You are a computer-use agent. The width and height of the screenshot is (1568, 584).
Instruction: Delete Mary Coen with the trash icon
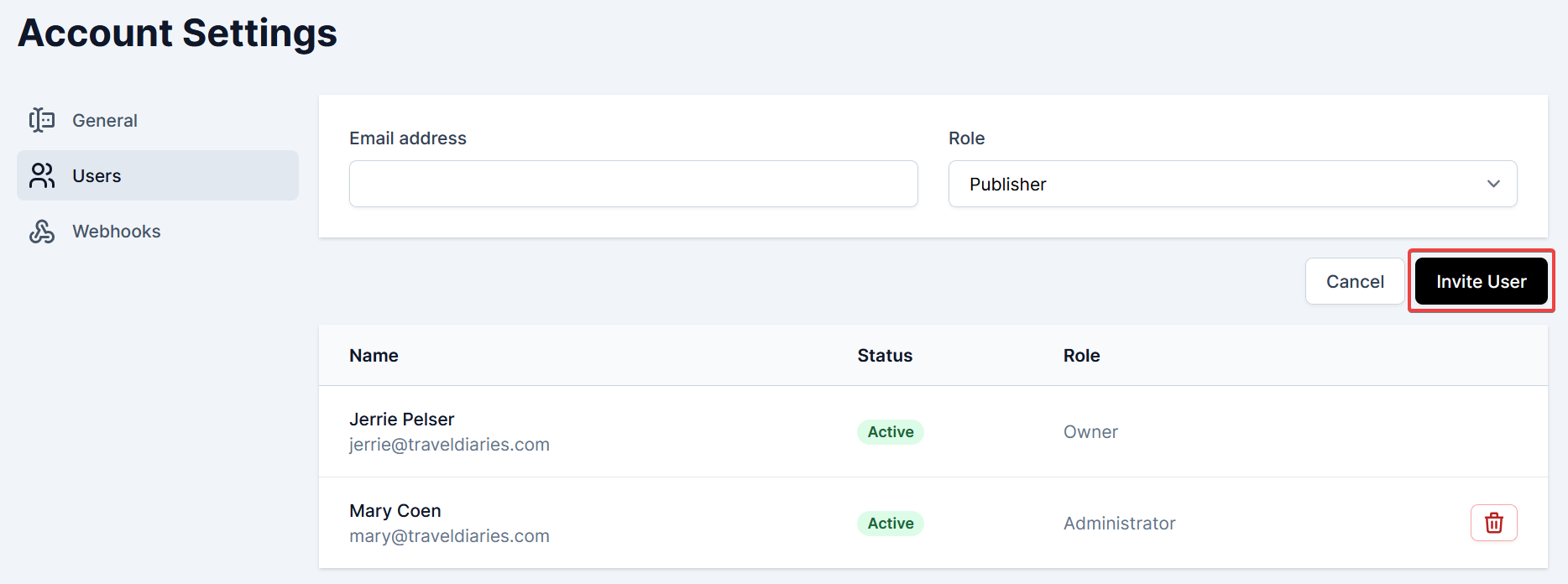point(1493,523)
